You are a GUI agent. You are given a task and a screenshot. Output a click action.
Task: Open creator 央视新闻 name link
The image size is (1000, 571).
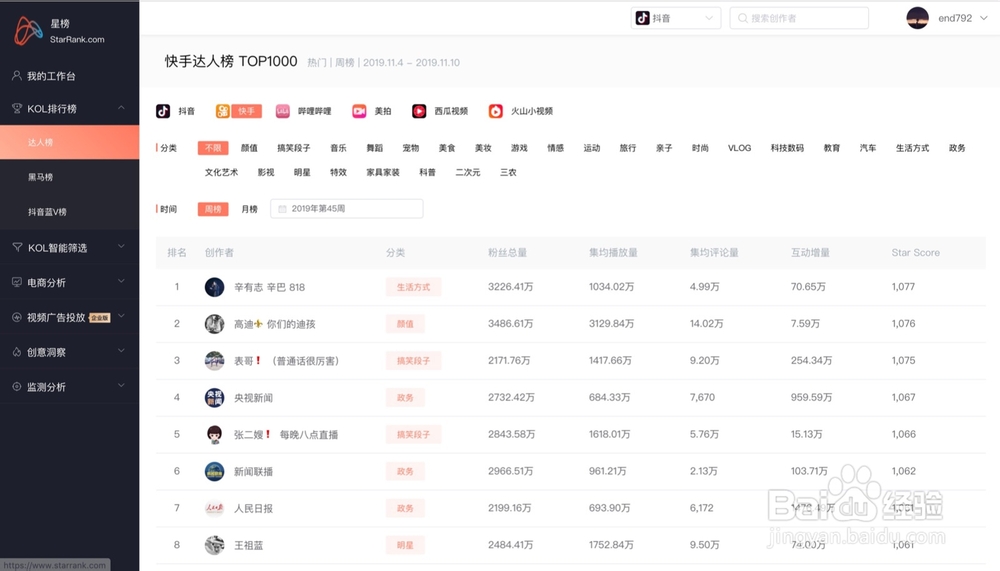[253, 397]
